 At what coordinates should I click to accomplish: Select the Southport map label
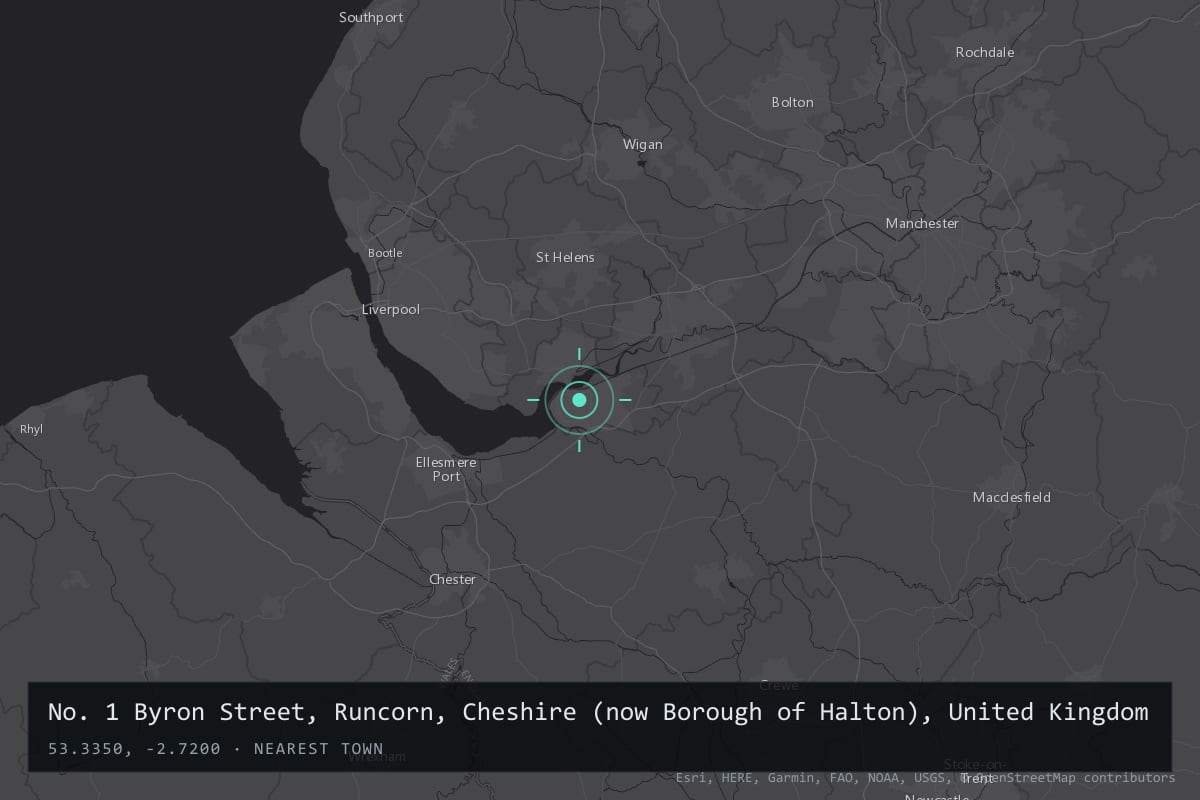click(x=371, y=17)
